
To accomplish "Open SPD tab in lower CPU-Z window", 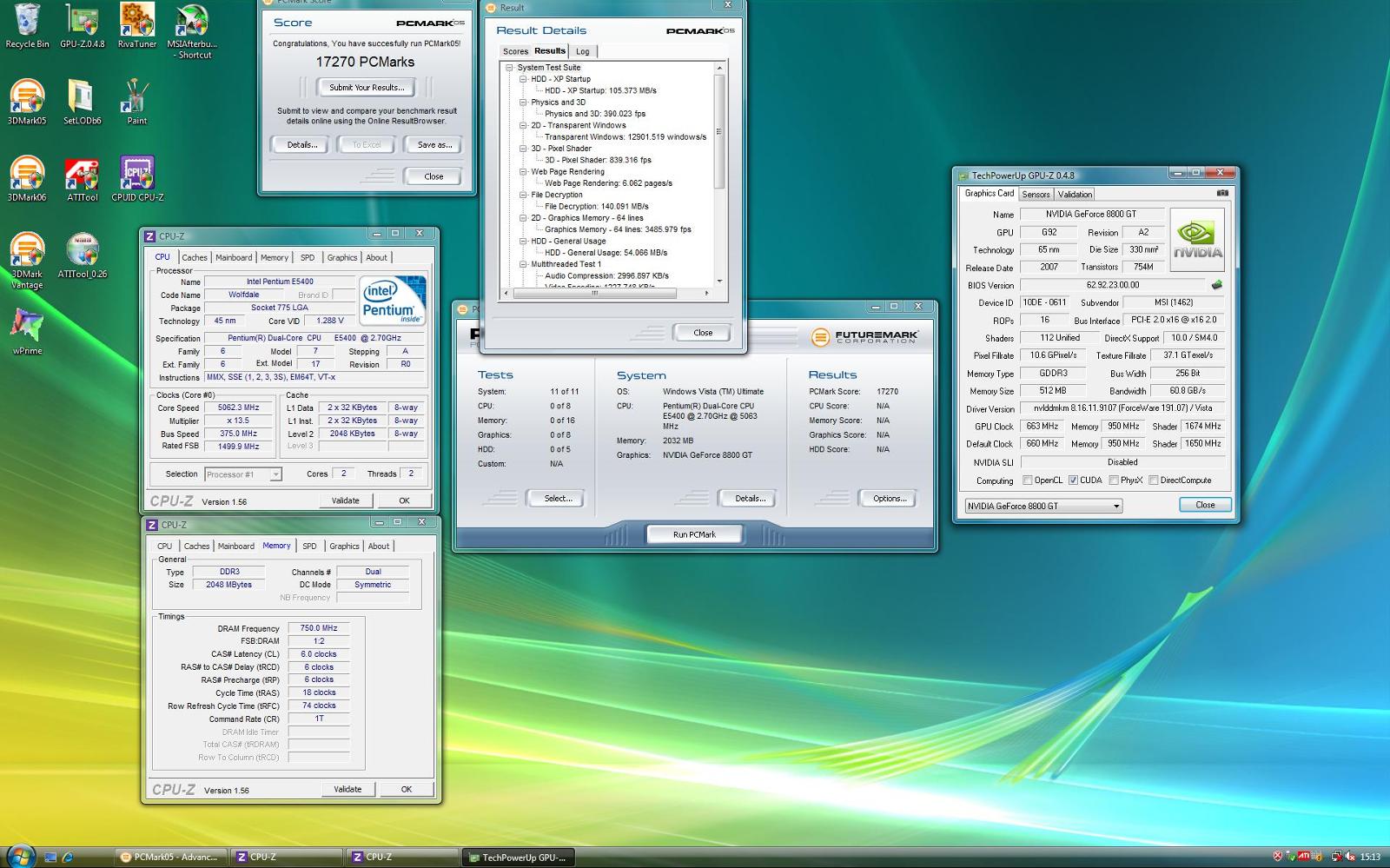I will coord(309,546).
